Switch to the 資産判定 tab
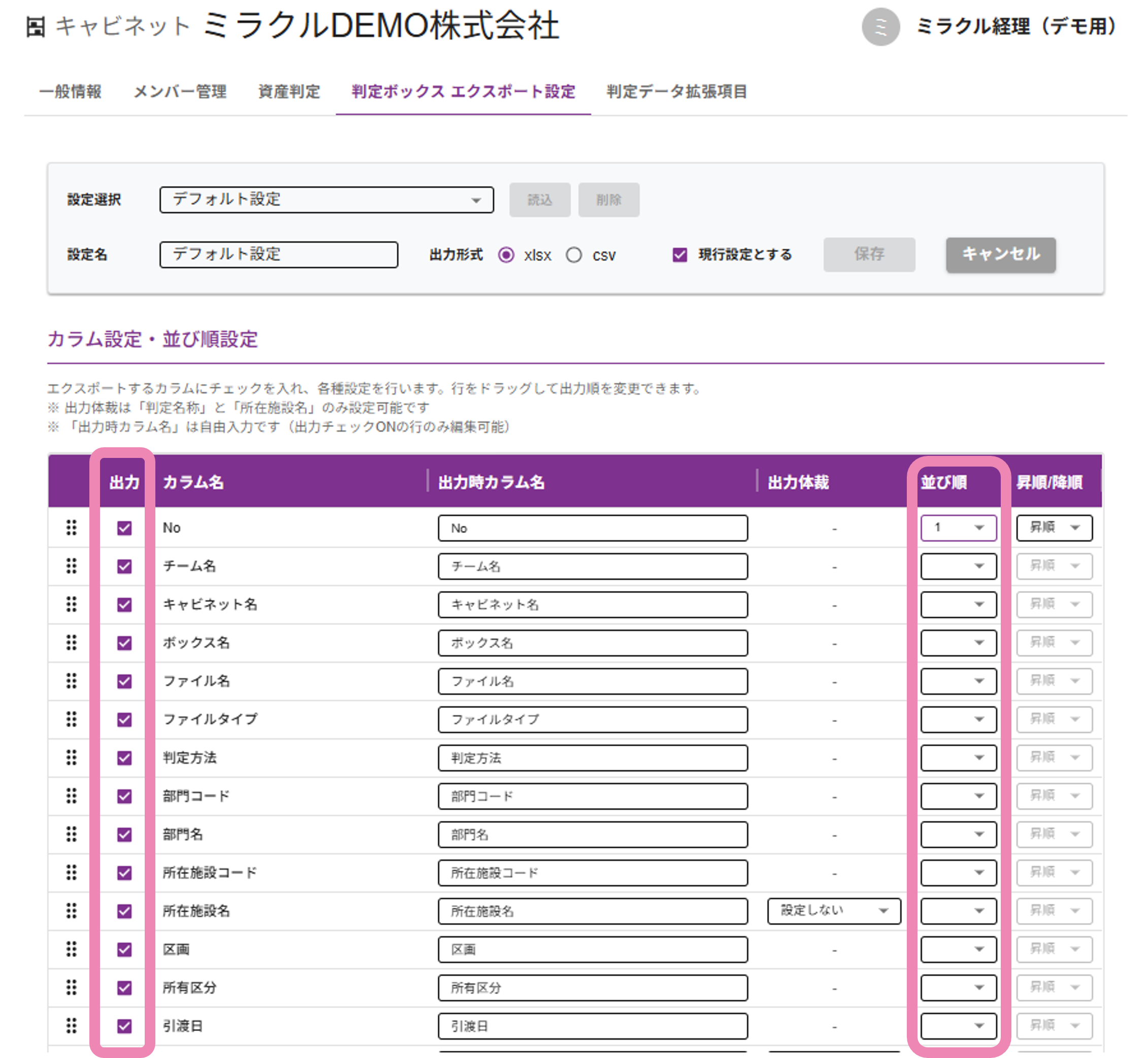The height and width of the screenshot is (1058, 1148). tap(289, 91)
